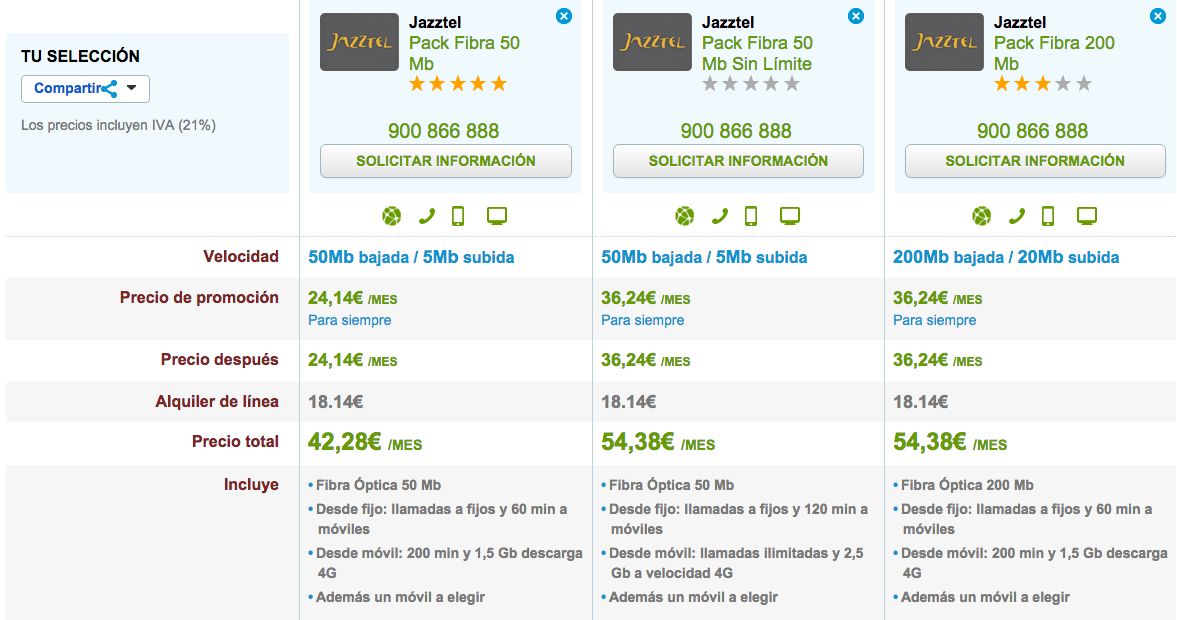Click landline phone icon under Pack Fibra 50 Mb

[426, 216]
